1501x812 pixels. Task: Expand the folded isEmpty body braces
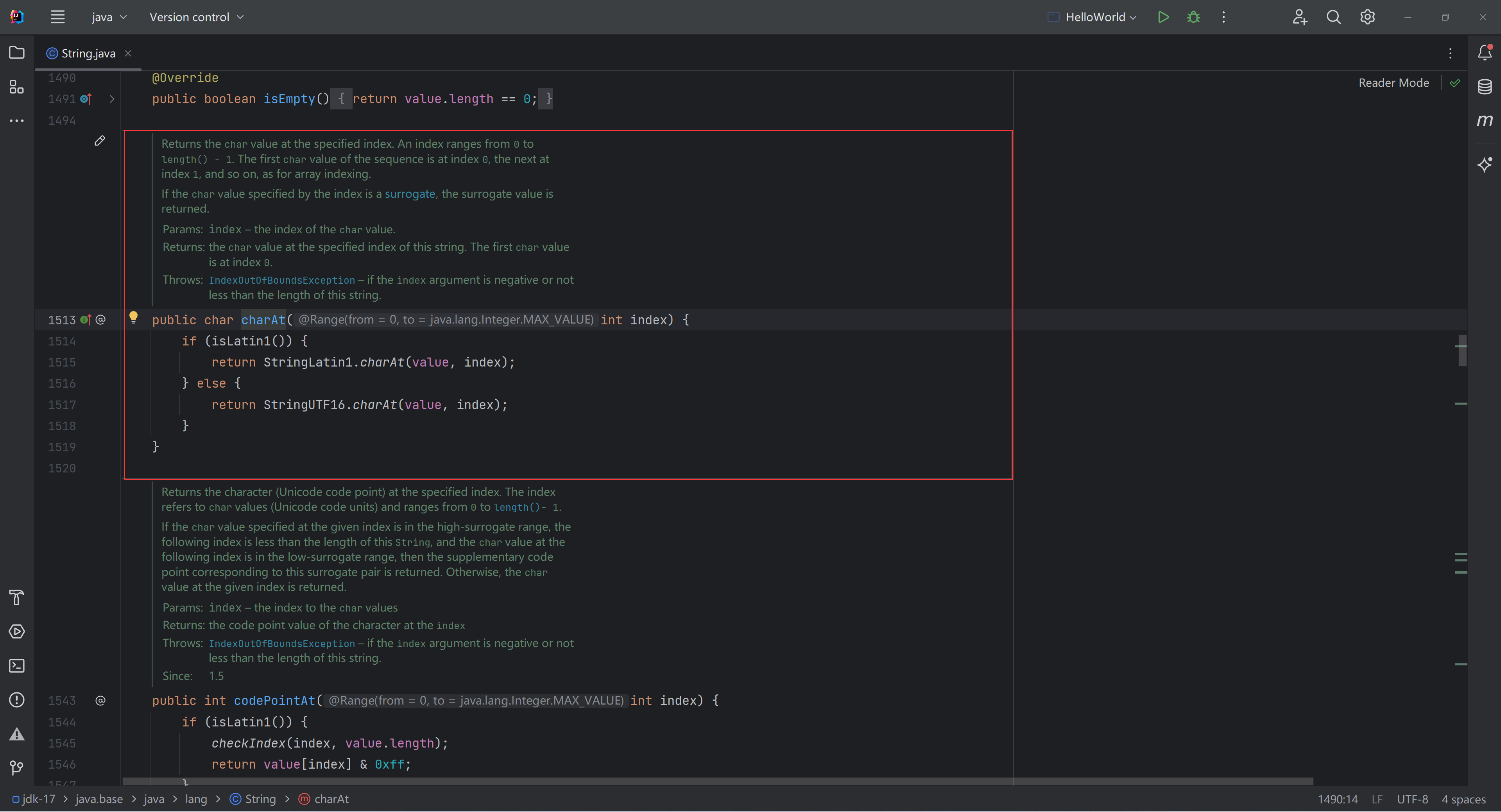tap(341, 99)
